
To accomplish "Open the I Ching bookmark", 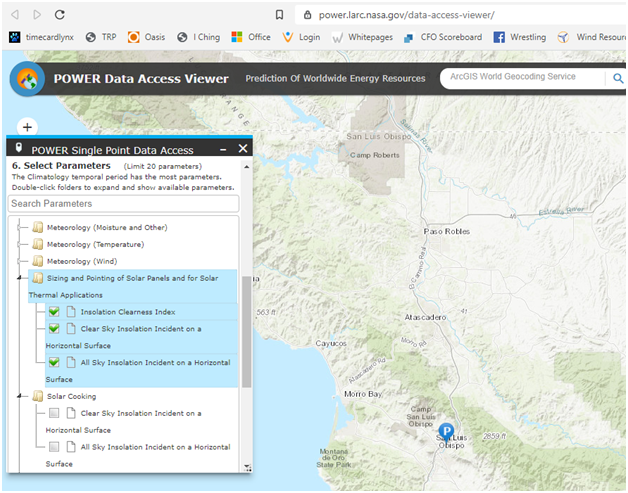I will click(x=199, y=37).
